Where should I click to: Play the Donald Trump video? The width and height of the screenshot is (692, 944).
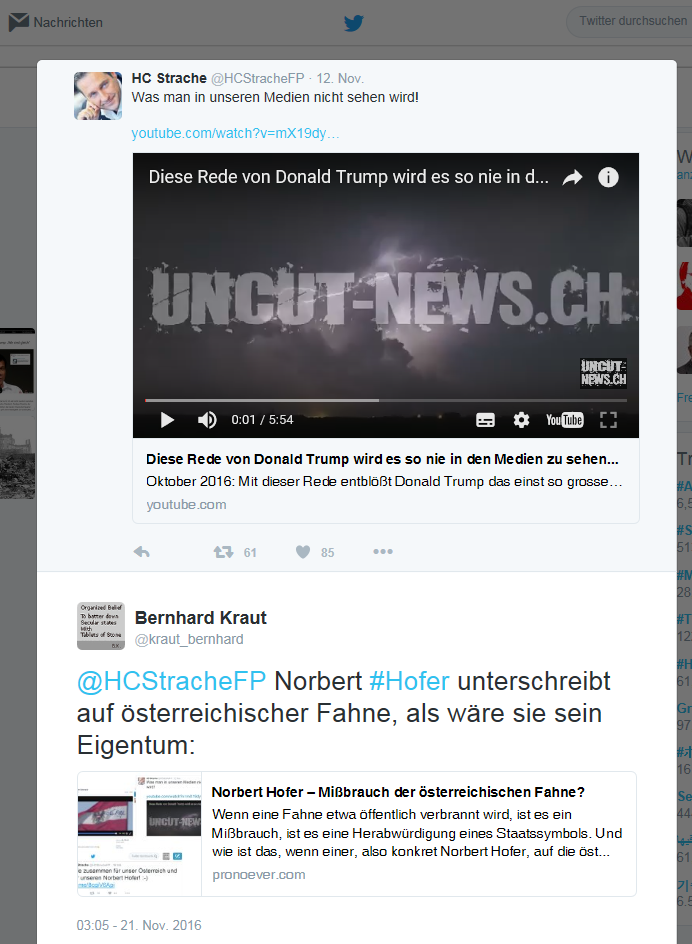167,420
